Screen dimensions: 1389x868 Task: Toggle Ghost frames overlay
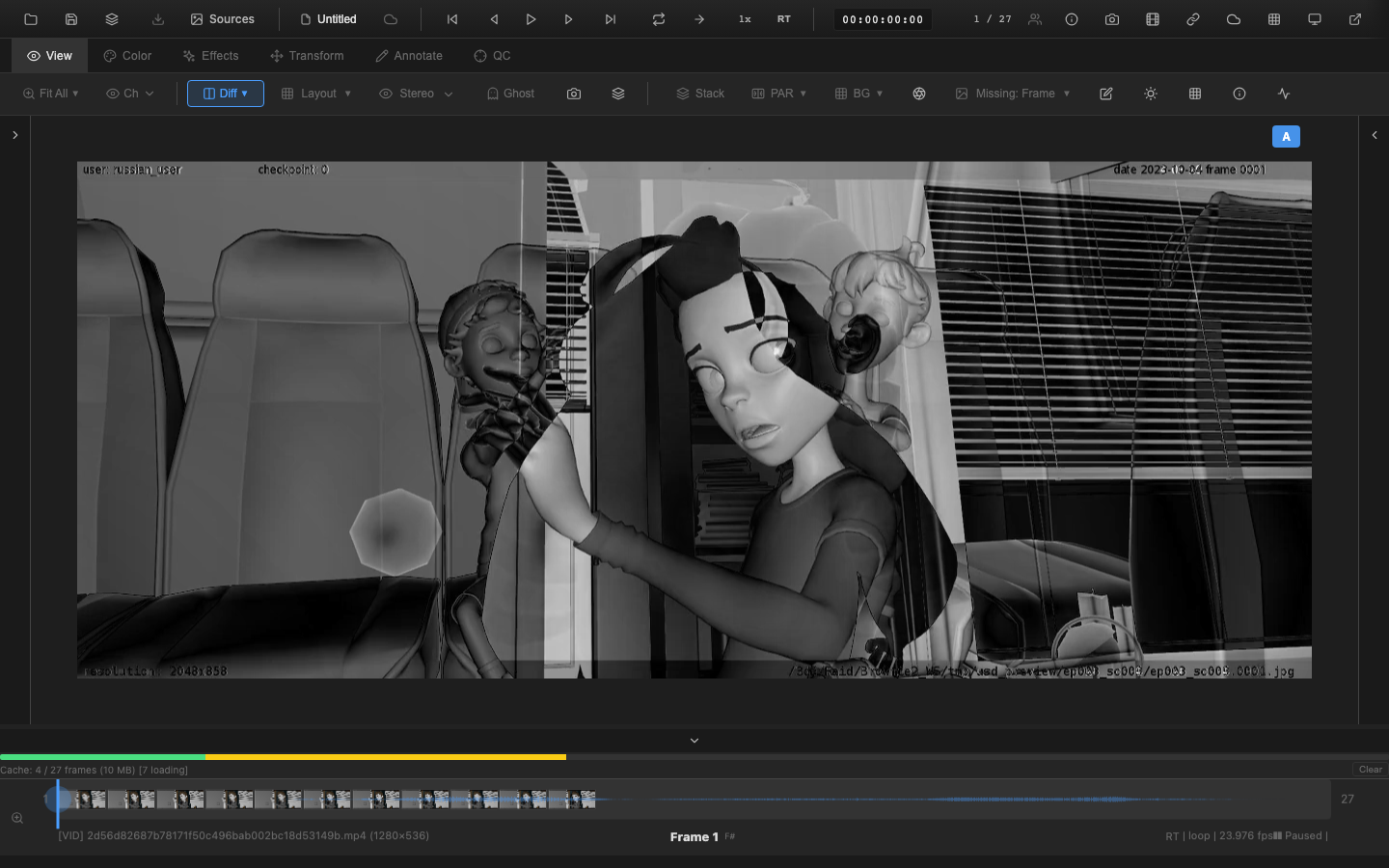click(510, 94)
